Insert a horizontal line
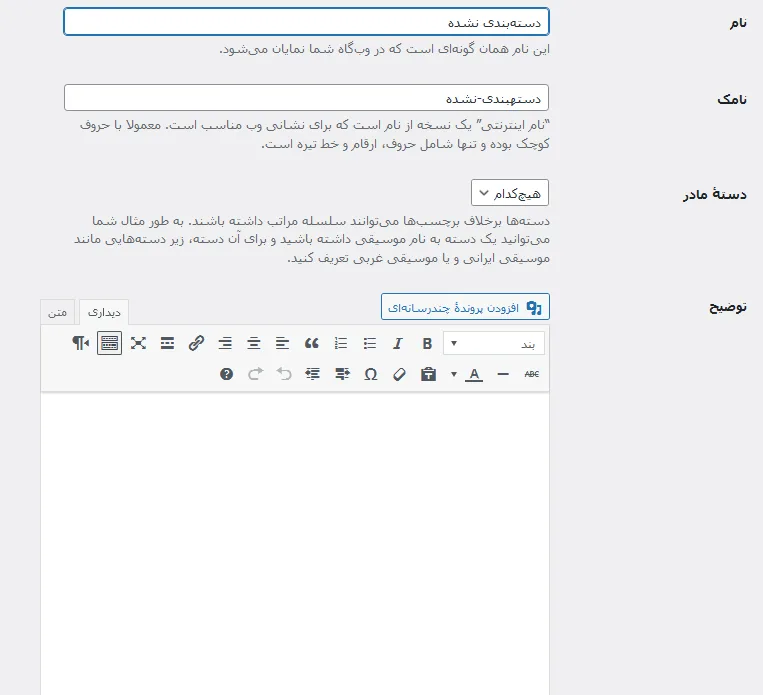 (x=503, y=374)
